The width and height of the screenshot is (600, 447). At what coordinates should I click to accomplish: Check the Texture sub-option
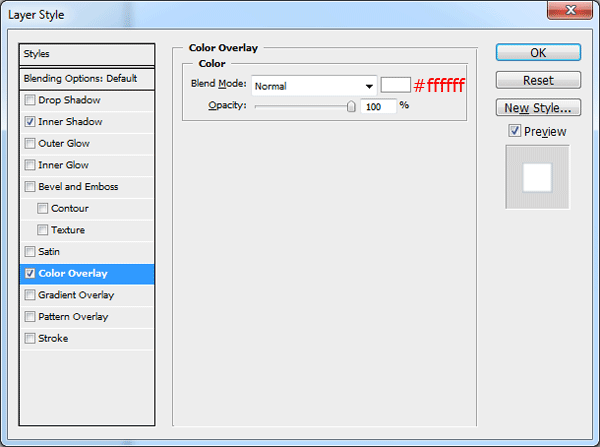click(x=43, y=230)
